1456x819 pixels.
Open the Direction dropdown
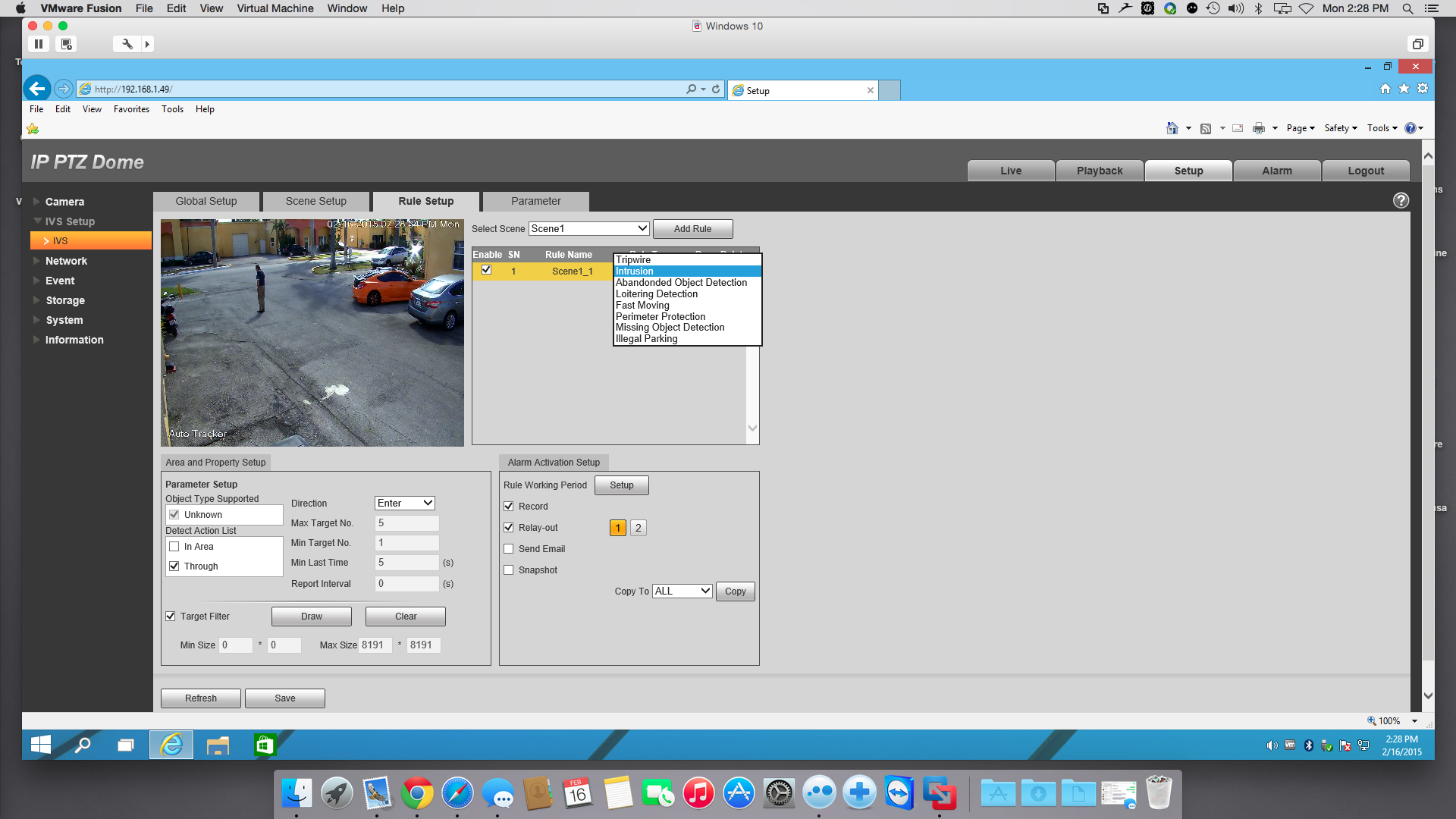[x=404, y=503]
